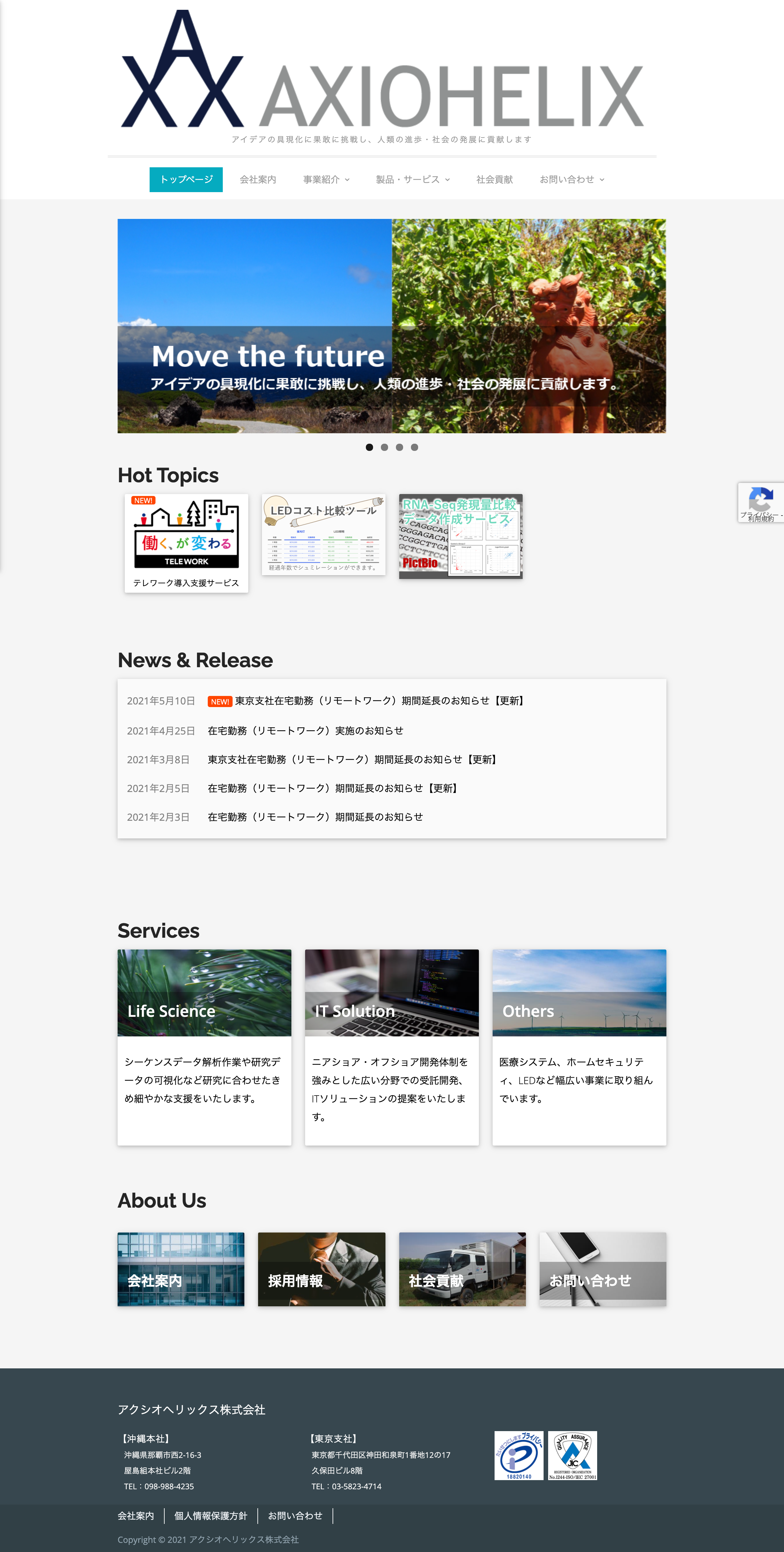The image size is (784, 1552).
Task: Open the RNA-Seq PictBio service card
Action: 461,536
